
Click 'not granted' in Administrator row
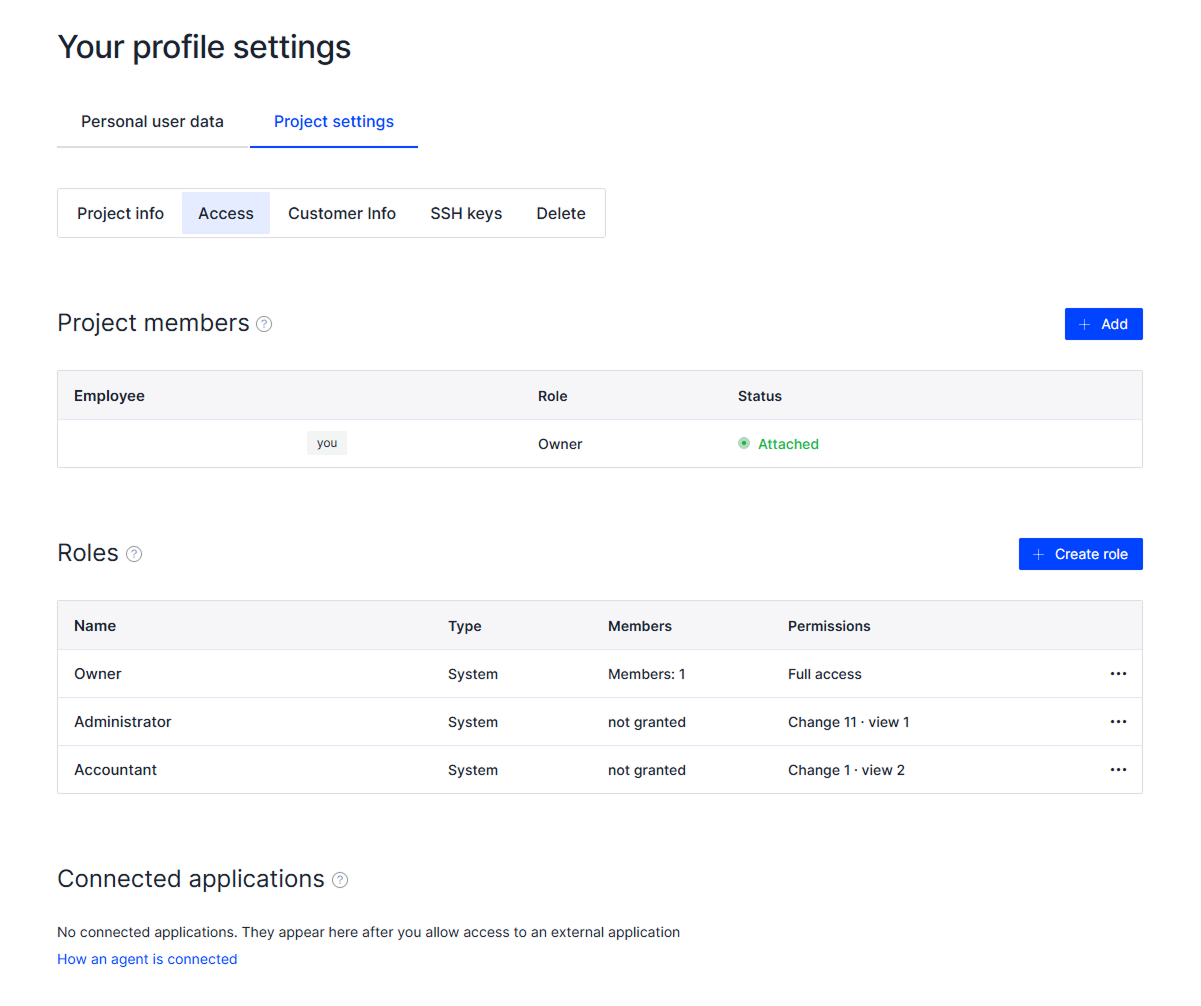(x=647, y=722)
